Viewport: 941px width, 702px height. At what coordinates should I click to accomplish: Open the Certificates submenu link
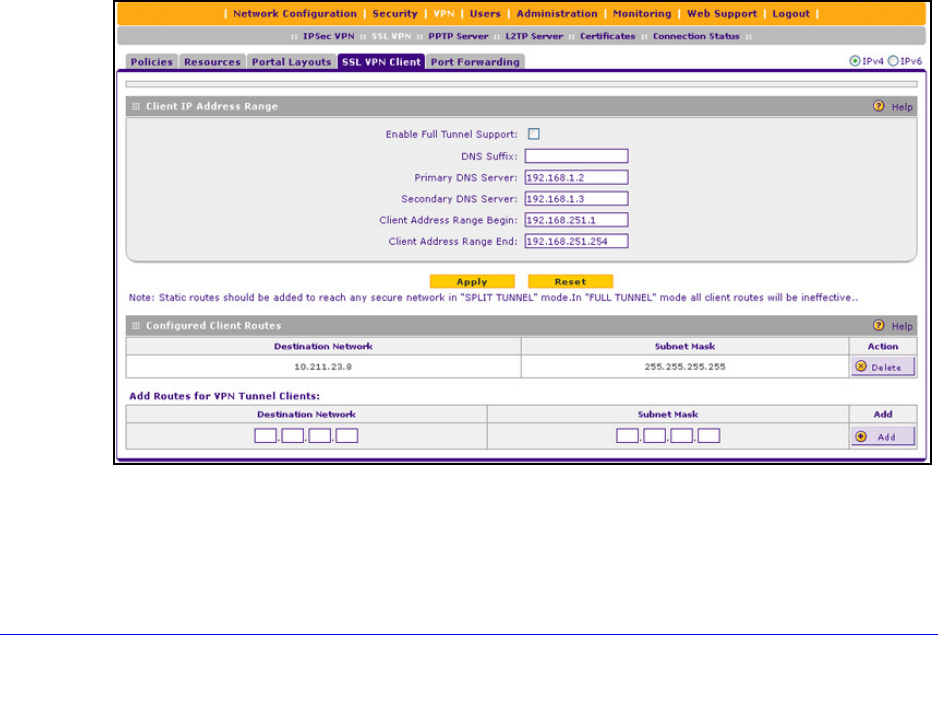coord(607,36)
